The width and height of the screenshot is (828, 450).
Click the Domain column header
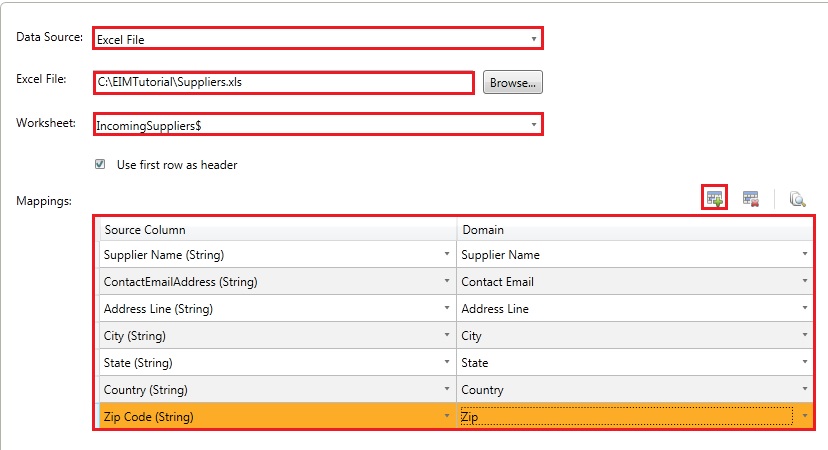[634, 230]
